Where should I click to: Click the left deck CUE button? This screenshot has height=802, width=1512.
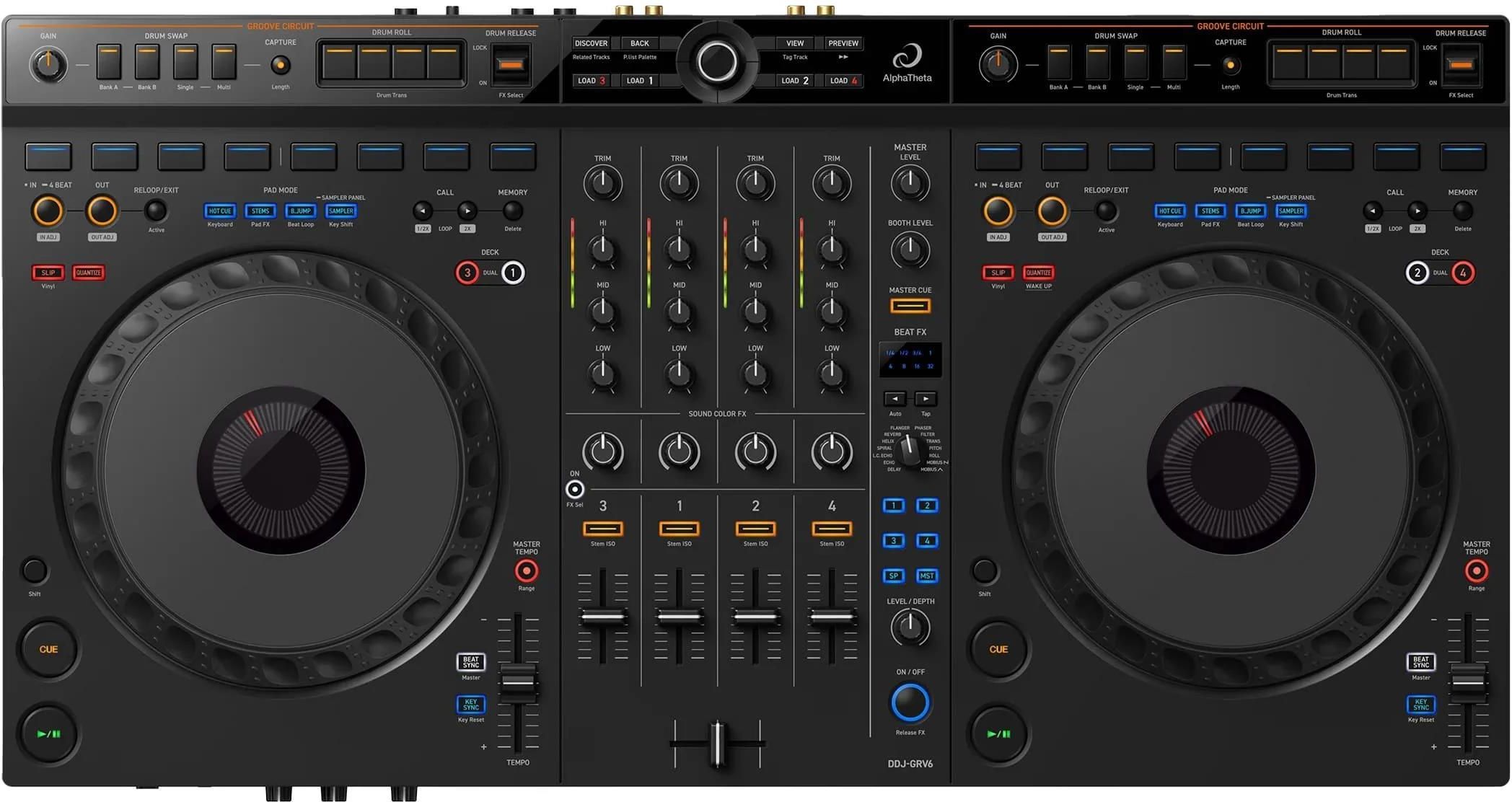[x=48, y=648]
